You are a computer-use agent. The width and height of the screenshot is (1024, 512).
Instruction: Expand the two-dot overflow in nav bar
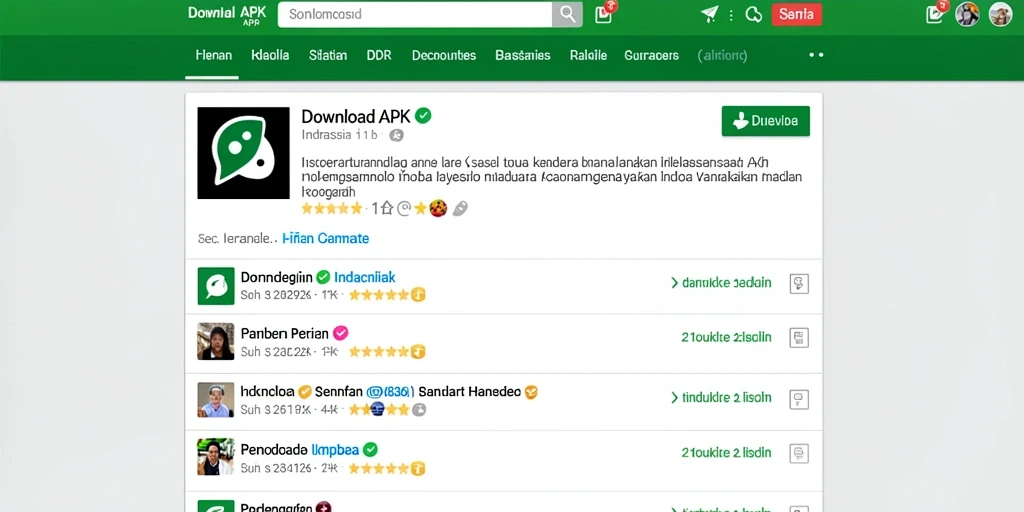(816, 56)
